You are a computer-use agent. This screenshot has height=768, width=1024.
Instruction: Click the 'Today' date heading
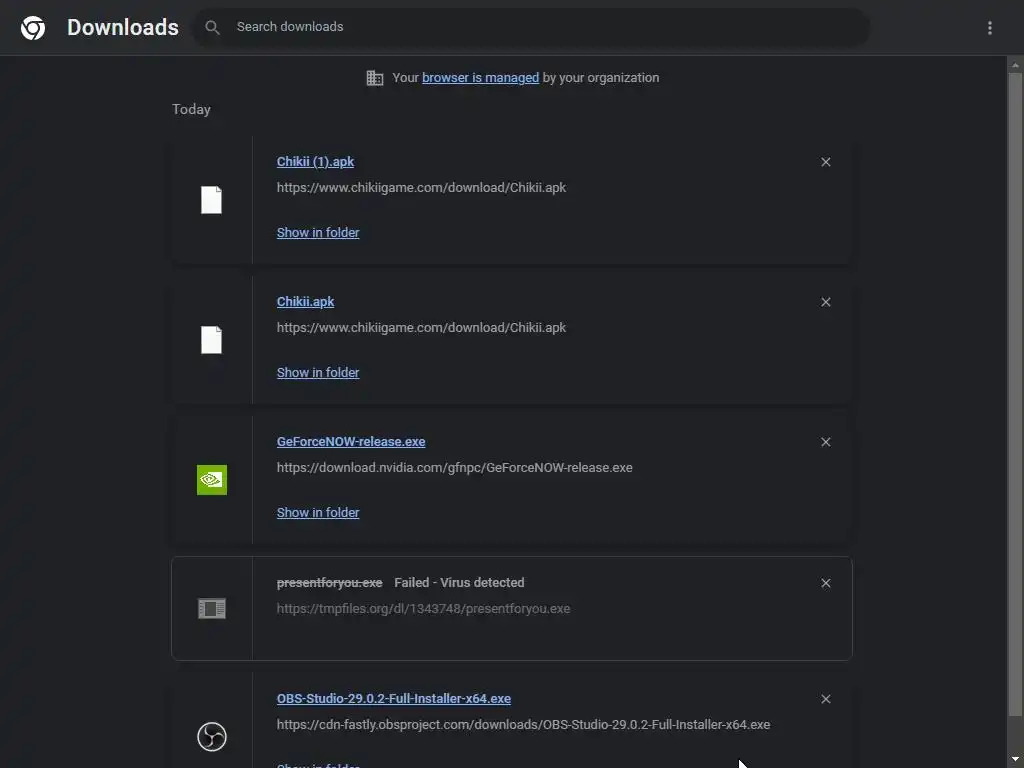point(191,109)
